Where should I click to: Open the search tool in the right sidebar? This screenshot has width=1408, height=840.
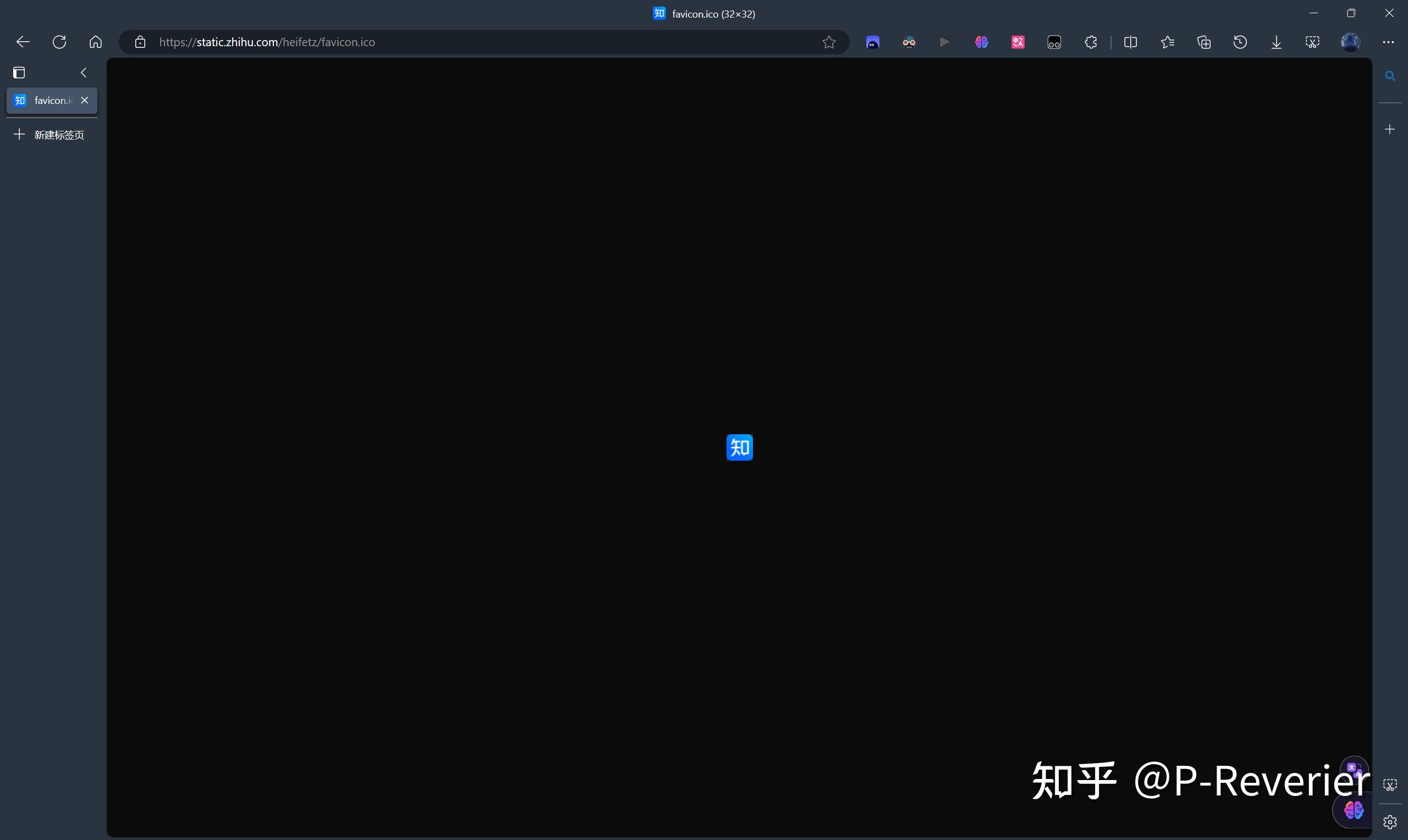1391,75
